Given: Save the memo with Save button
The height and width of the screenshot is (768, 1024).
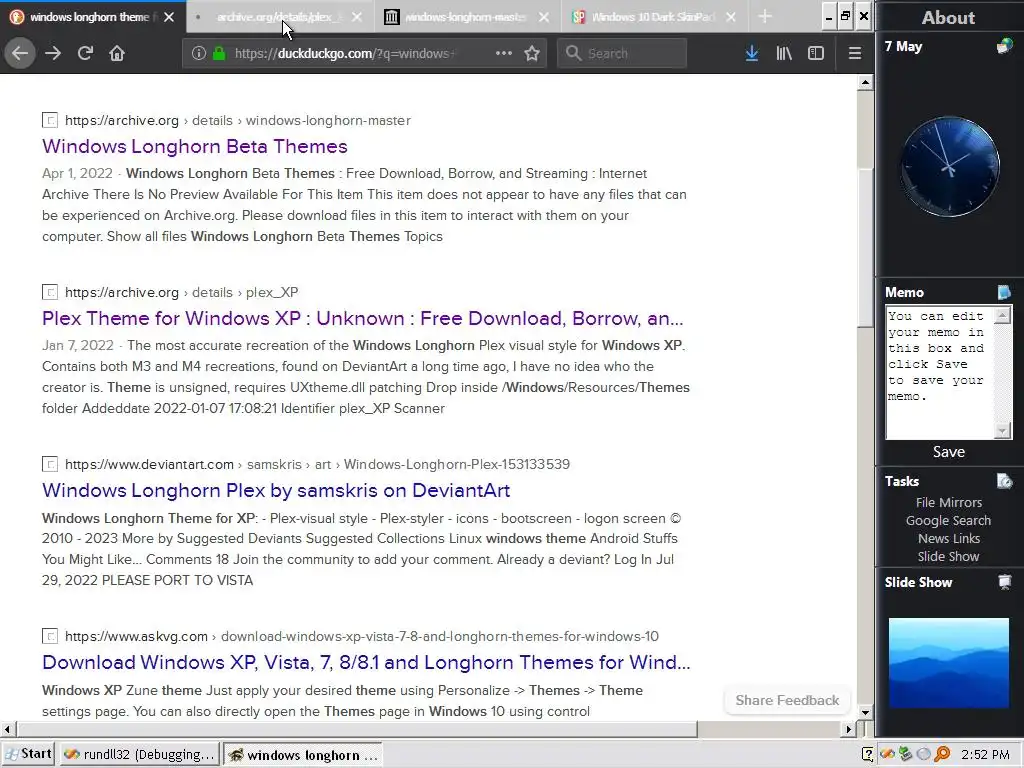Looking at the screenshot, I should 948,452.
